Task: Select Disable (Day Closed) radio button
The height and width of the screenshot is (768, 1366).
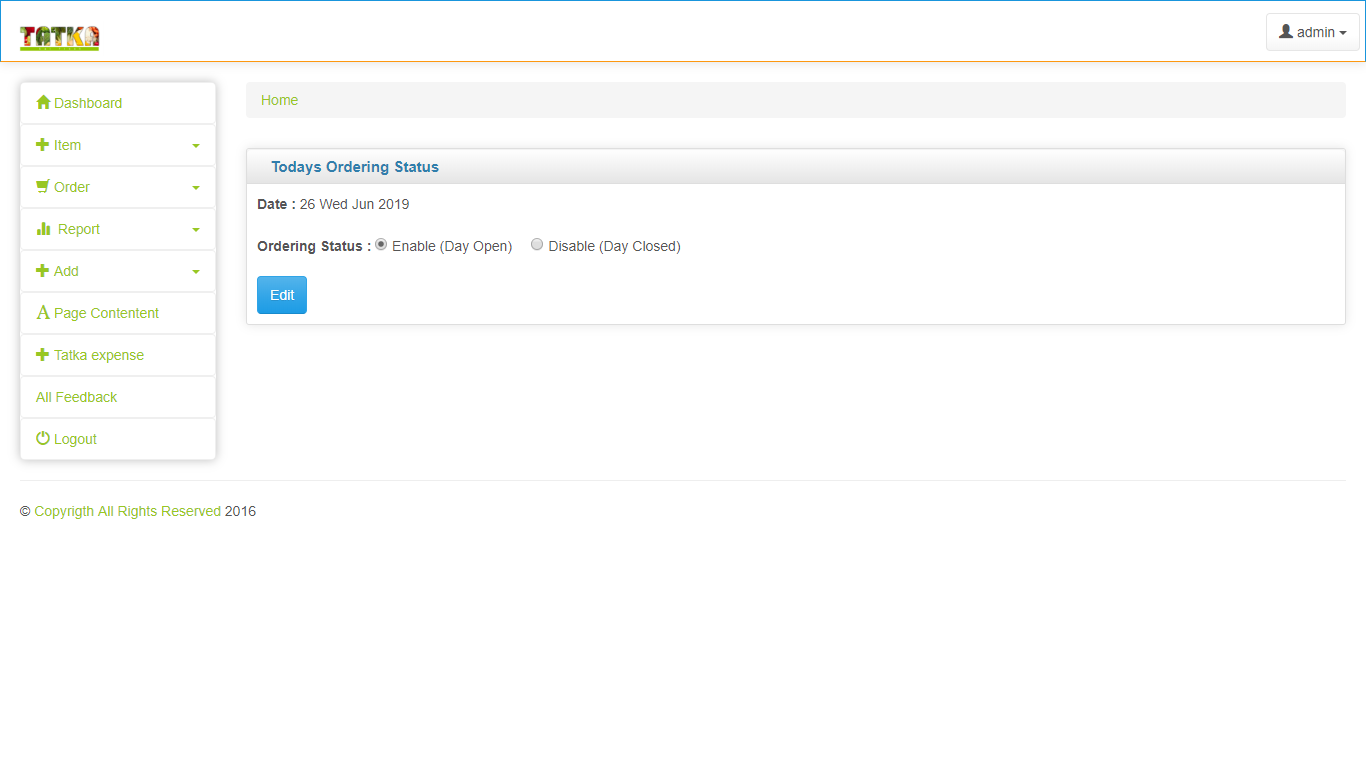Action: 537,245
